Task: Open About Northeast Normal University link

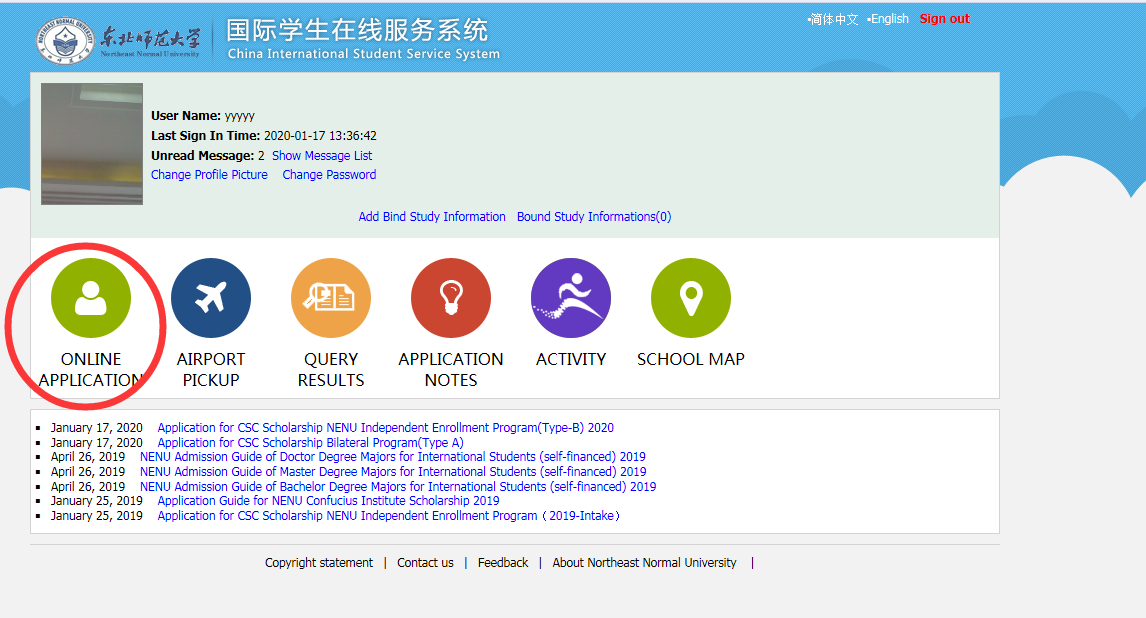Action: (644, 562)
